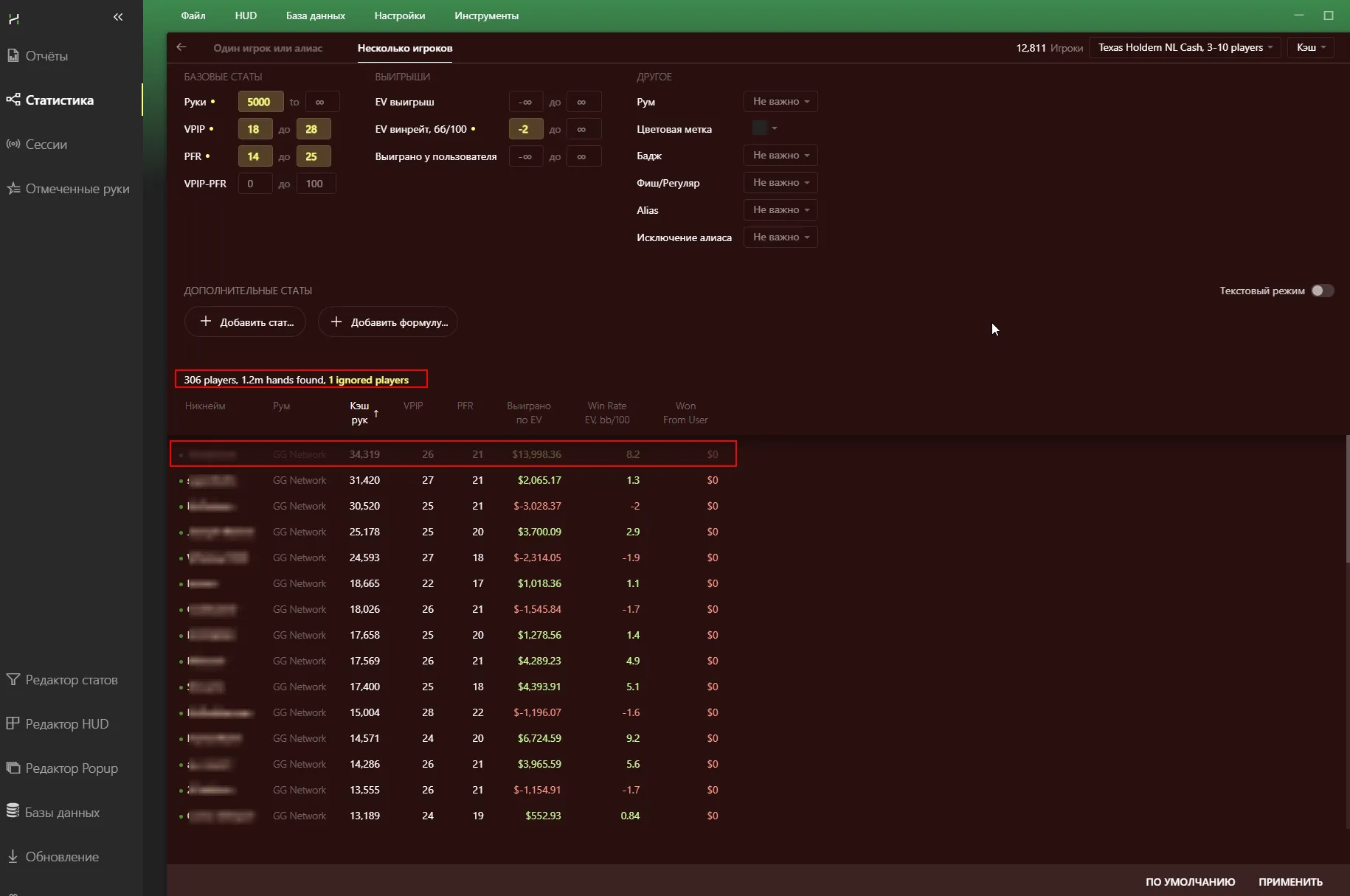
Task: Click the Выиграно у пользователя maximum field
Action: pyautogui.click(x=584, y=156)
